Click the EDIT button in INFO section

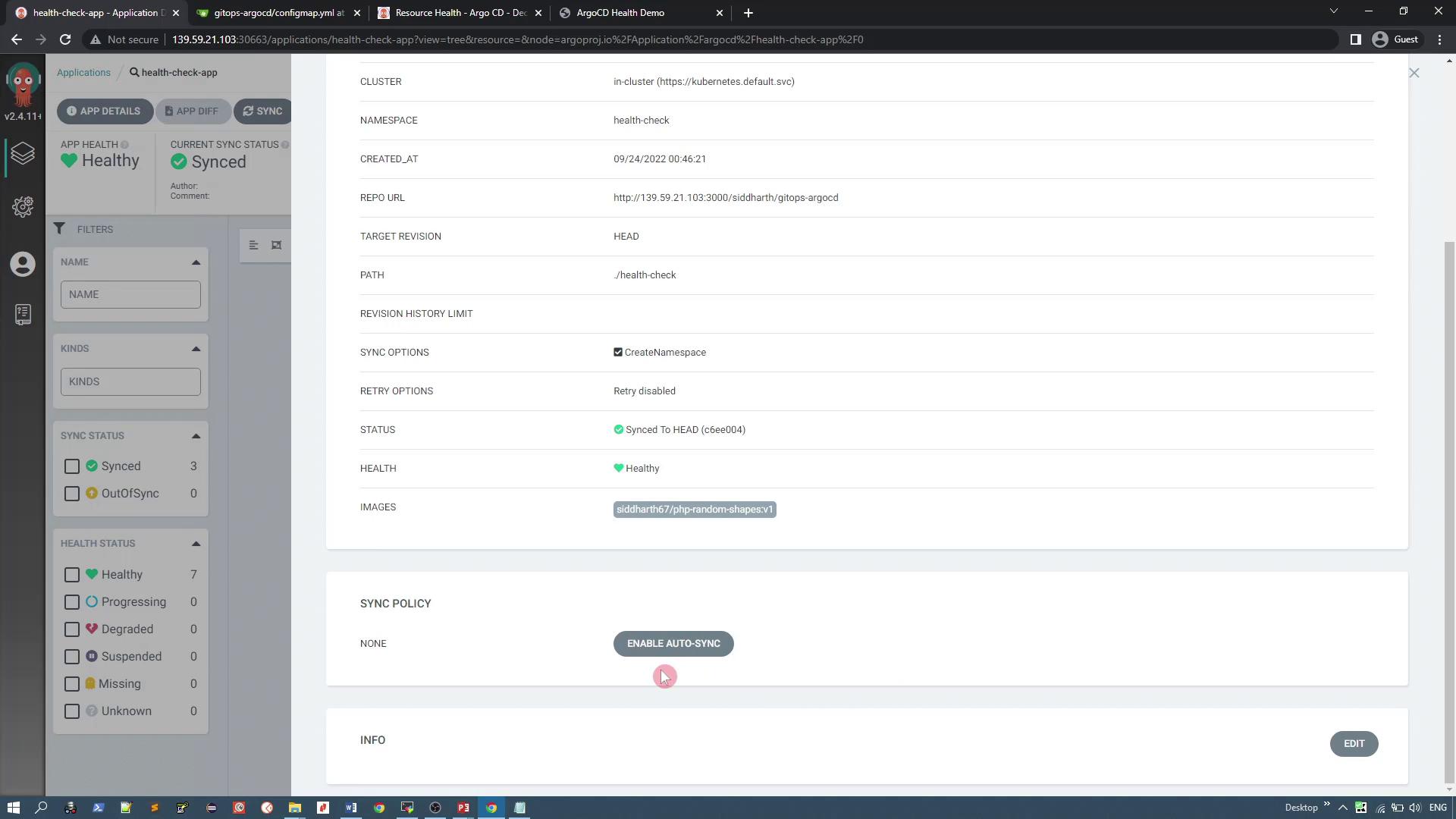coord(1354,744)
